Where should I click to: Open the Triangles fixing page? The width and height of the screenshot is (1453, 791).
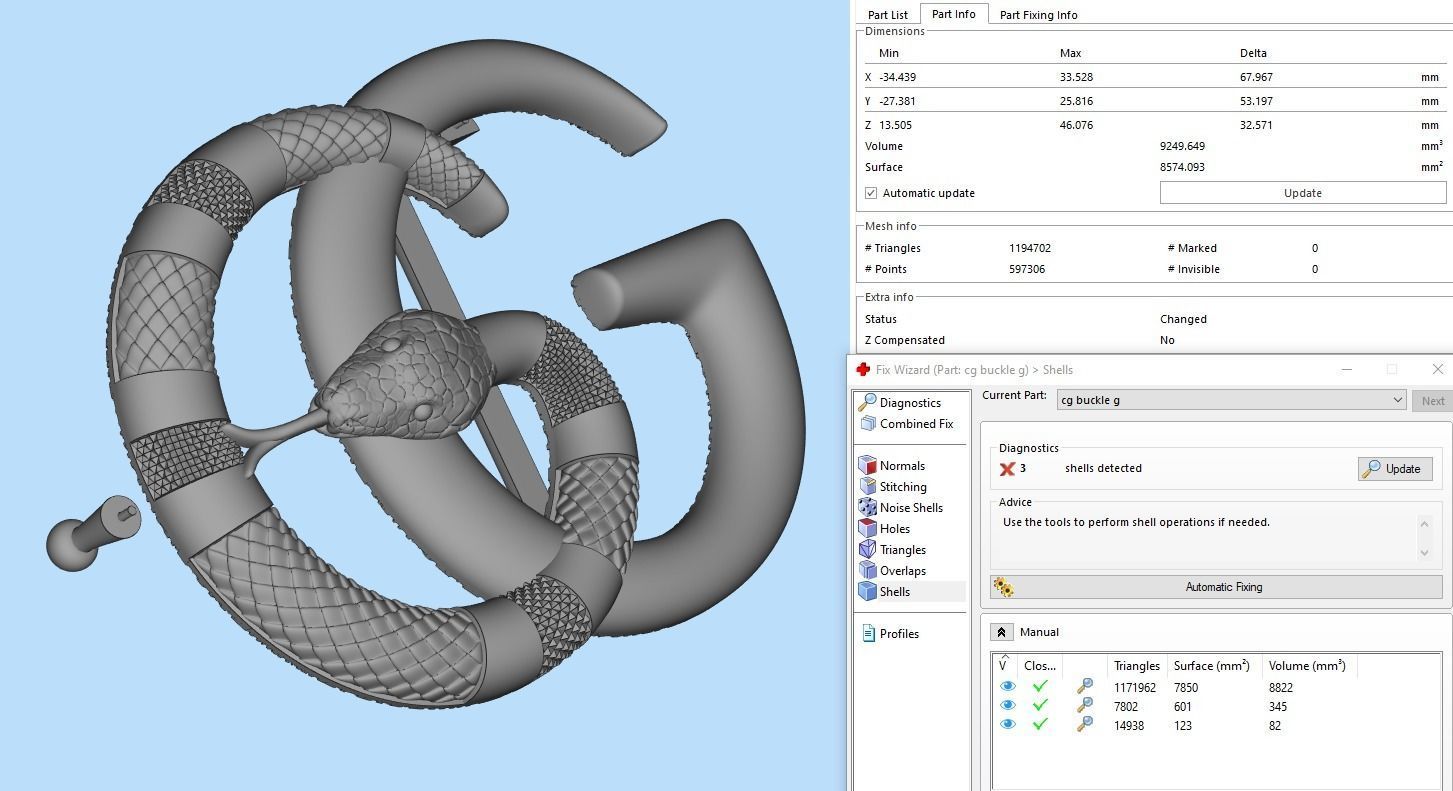click(893, 549)
